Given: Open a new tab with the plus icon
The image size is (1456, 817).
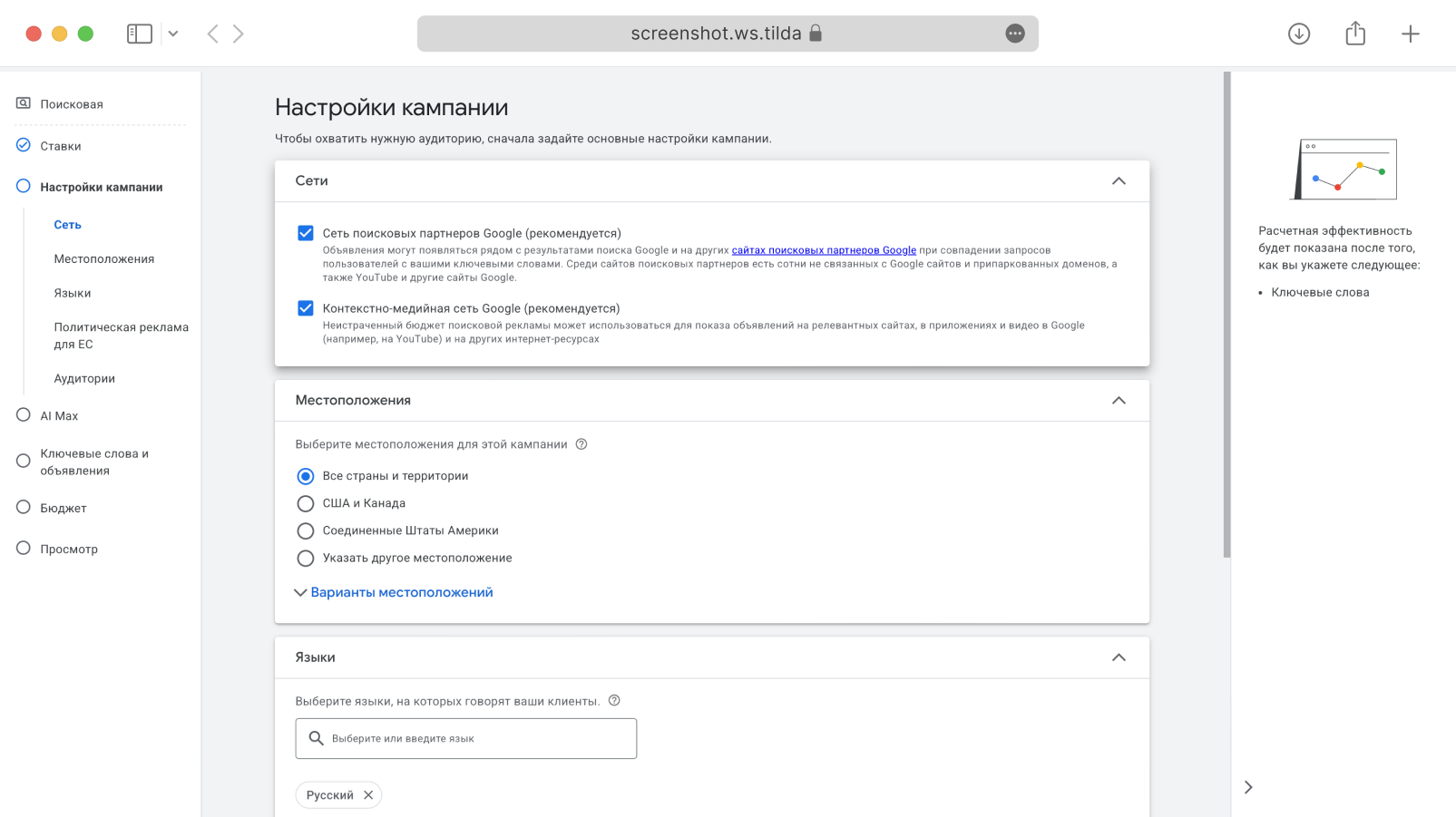Looking at the screenshot, I should point(1410,34).
